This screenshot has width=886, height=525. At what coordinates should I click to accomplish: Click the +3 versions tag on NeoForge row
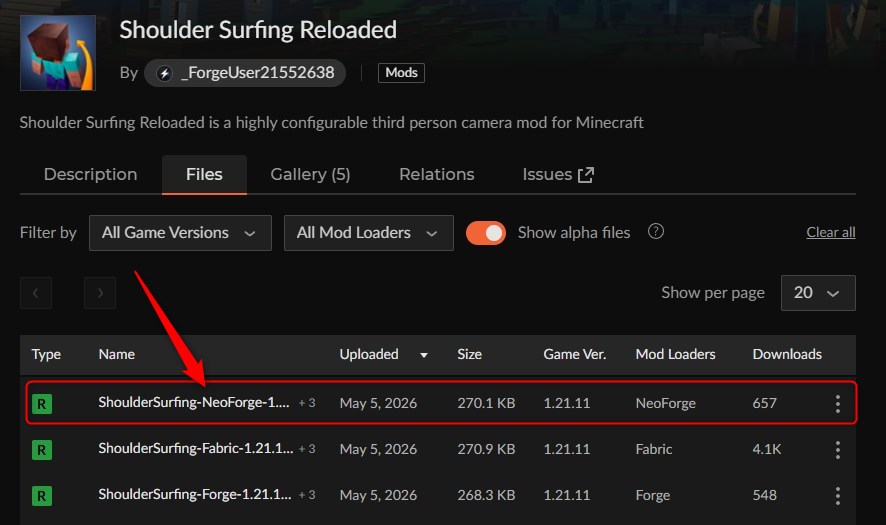tap(307, 403)
